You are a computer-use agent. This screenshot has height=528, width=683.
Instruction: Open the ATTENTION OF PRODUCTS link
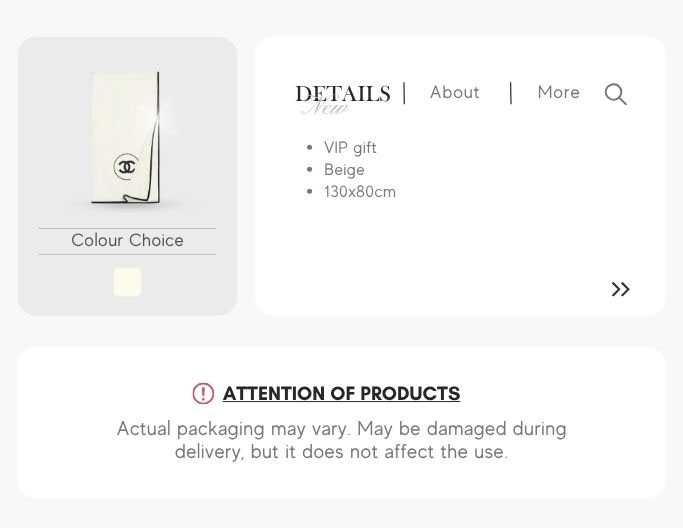[x=341, y=393]
